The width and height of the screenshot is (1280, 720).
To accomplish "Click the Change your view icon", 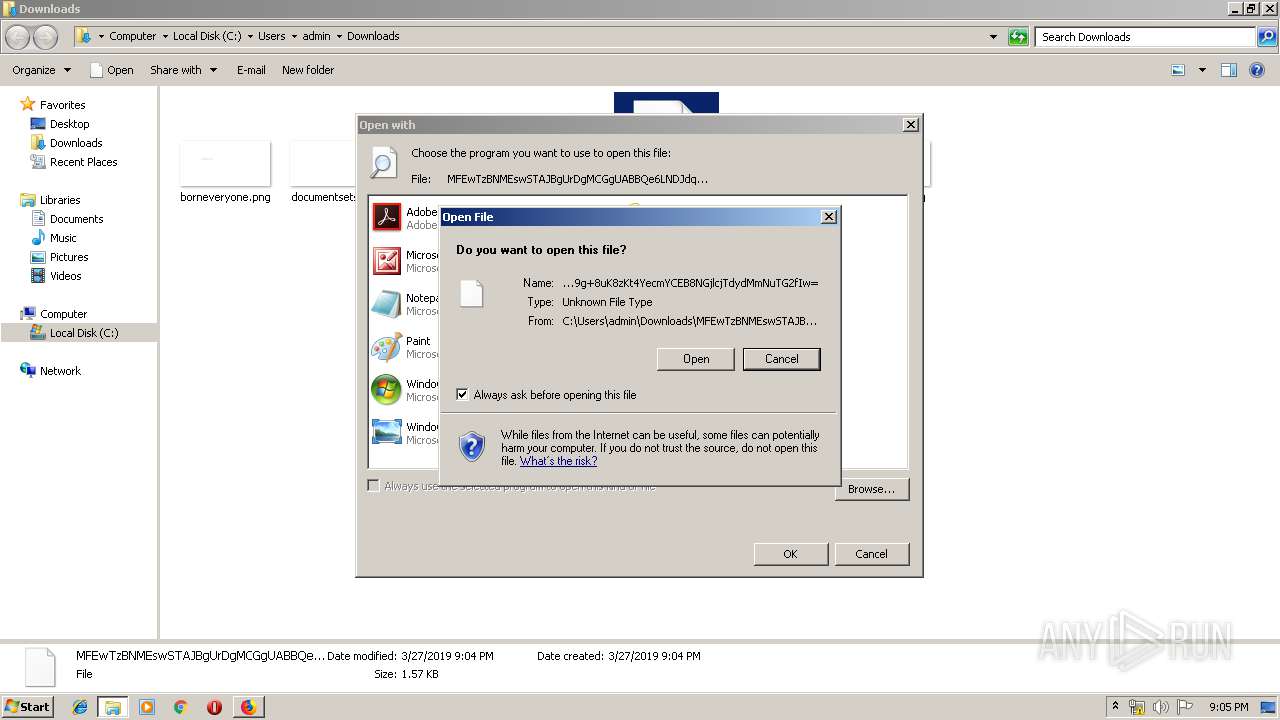I will tap(1178, 70).
